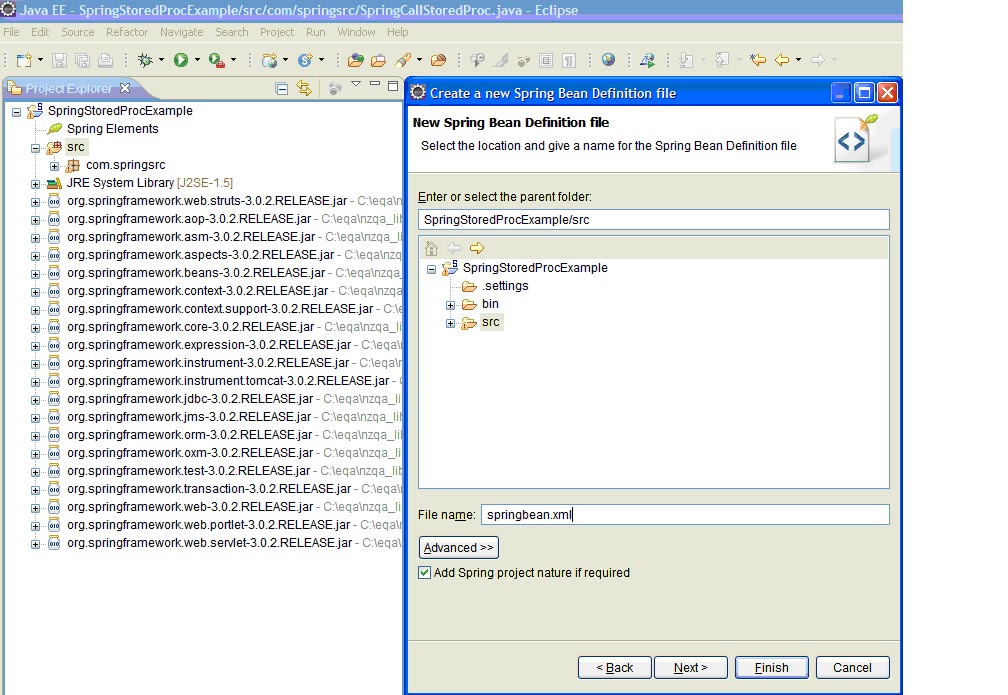Click the New Spring 'S' icon

click(x=305, y=60)
